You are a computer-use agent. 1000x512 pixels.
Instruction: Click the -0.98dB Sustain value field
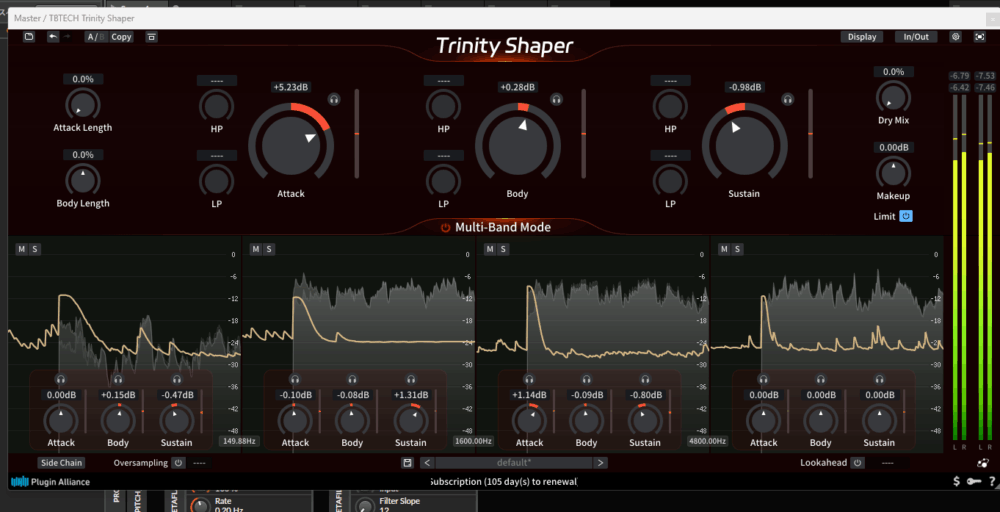coord(744,87)
